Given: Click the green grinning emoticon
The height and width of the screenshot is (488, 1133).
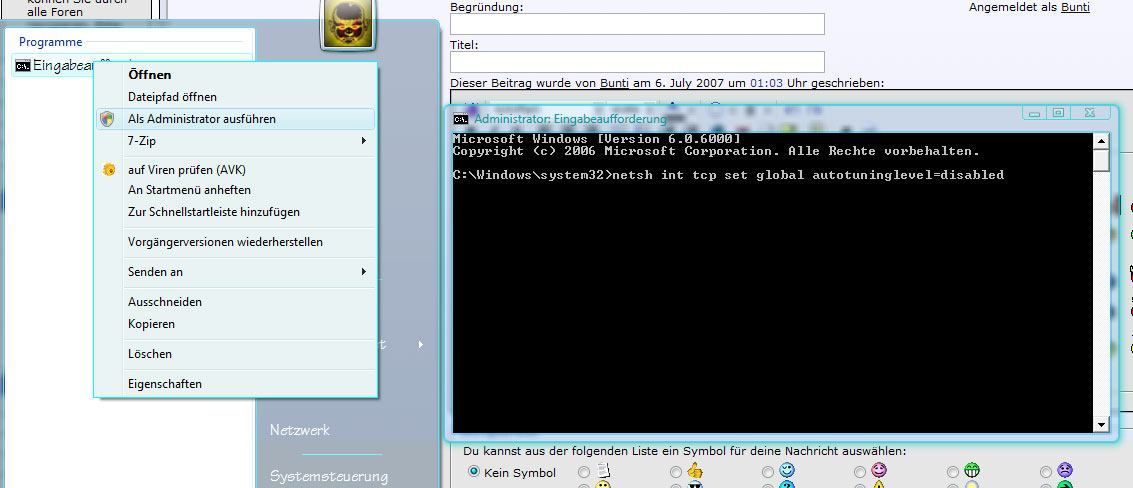Looking at the screenshot, I should point(972,471).
